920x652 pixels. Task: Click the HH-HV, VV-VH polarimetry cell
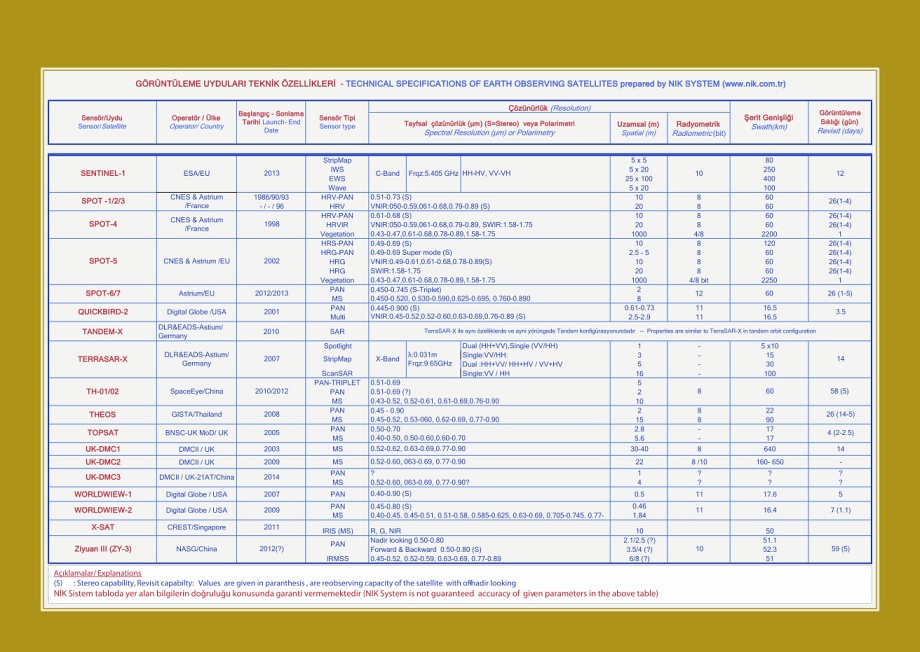pyautogui.click(x=486, y=174)
